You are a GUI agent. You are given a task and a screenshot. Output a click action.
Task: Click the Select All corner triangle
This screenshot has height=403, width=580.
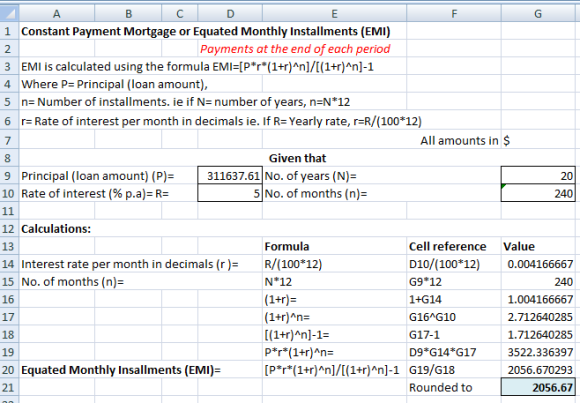(x=10, y=14)
